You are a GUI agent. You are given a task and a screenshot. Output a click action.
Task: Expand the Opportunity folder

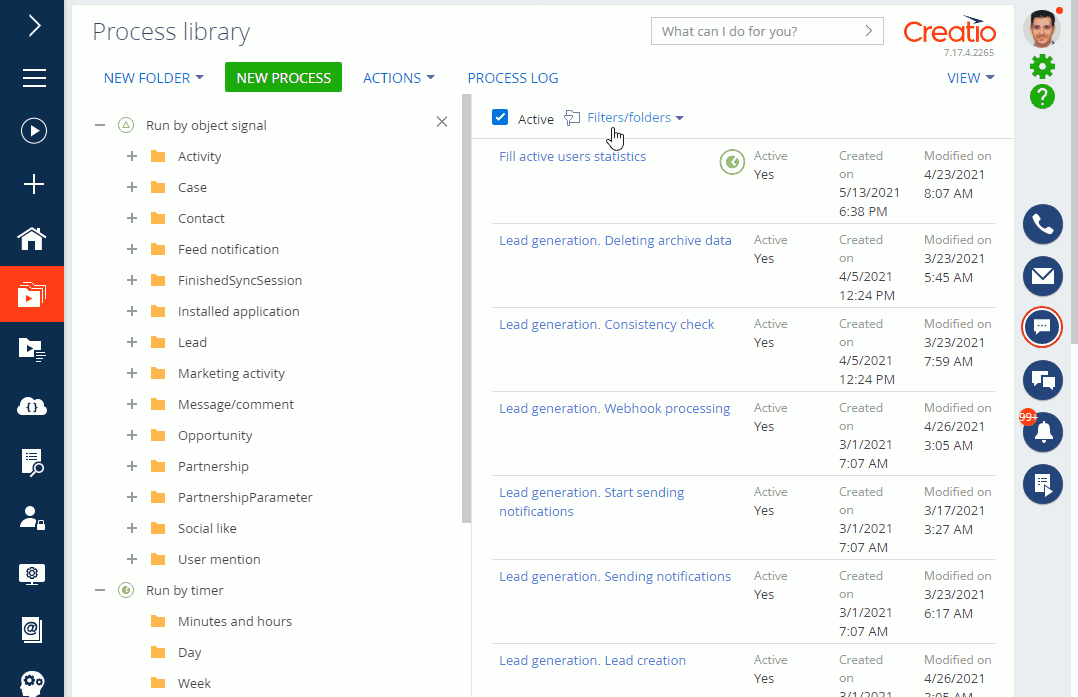(132, 434)
